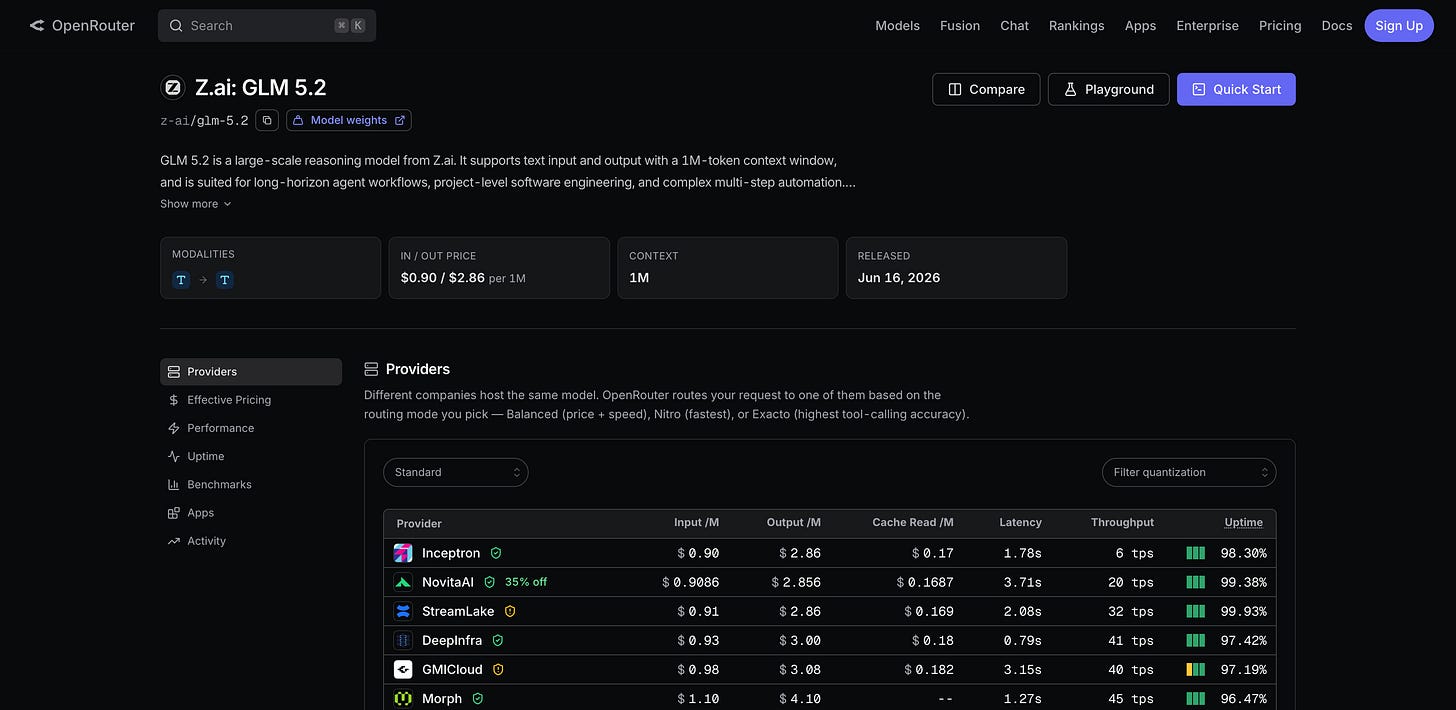Click StreamLake's orange shield badge

tap(510, 611)
